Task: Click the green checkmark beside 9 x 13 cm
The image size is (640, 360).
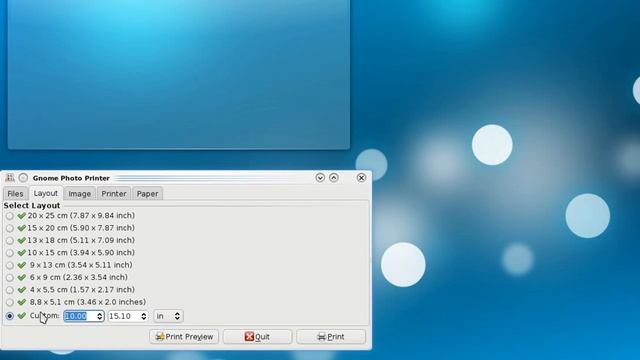Action: 22,265
